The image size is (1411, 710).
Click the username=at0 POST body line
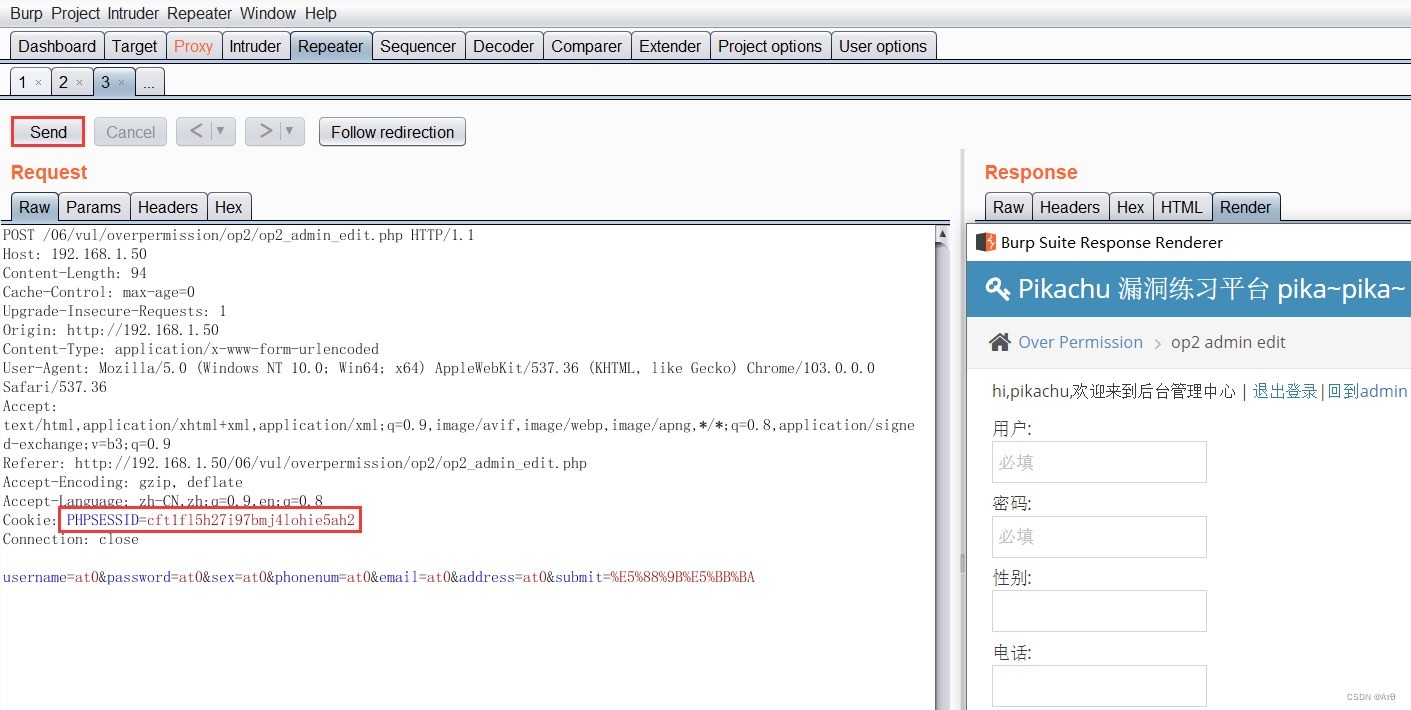click(x=379, y=577)
